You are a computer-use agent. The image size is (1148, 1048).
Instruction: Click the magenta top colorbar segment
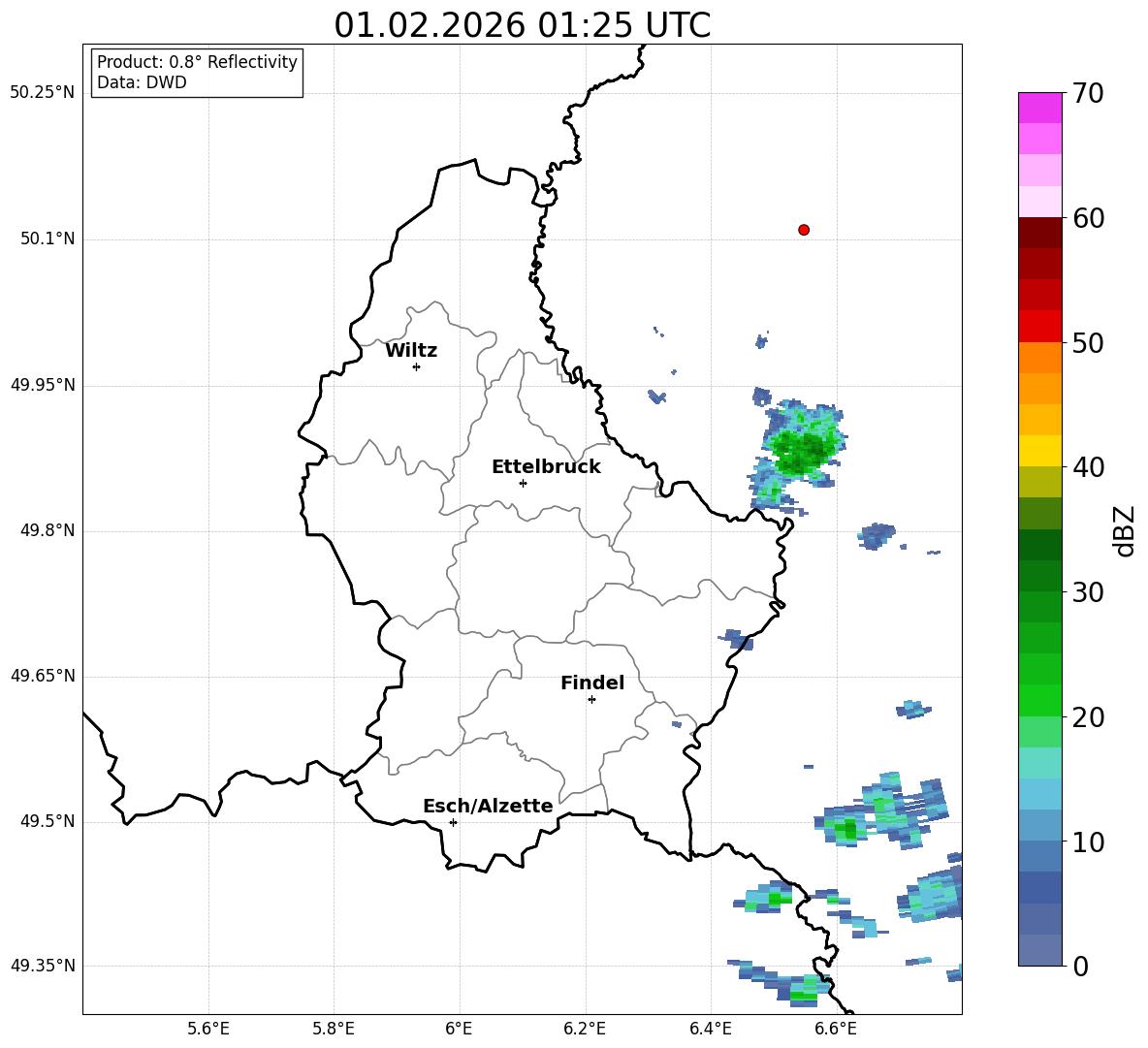[1039, 109]
